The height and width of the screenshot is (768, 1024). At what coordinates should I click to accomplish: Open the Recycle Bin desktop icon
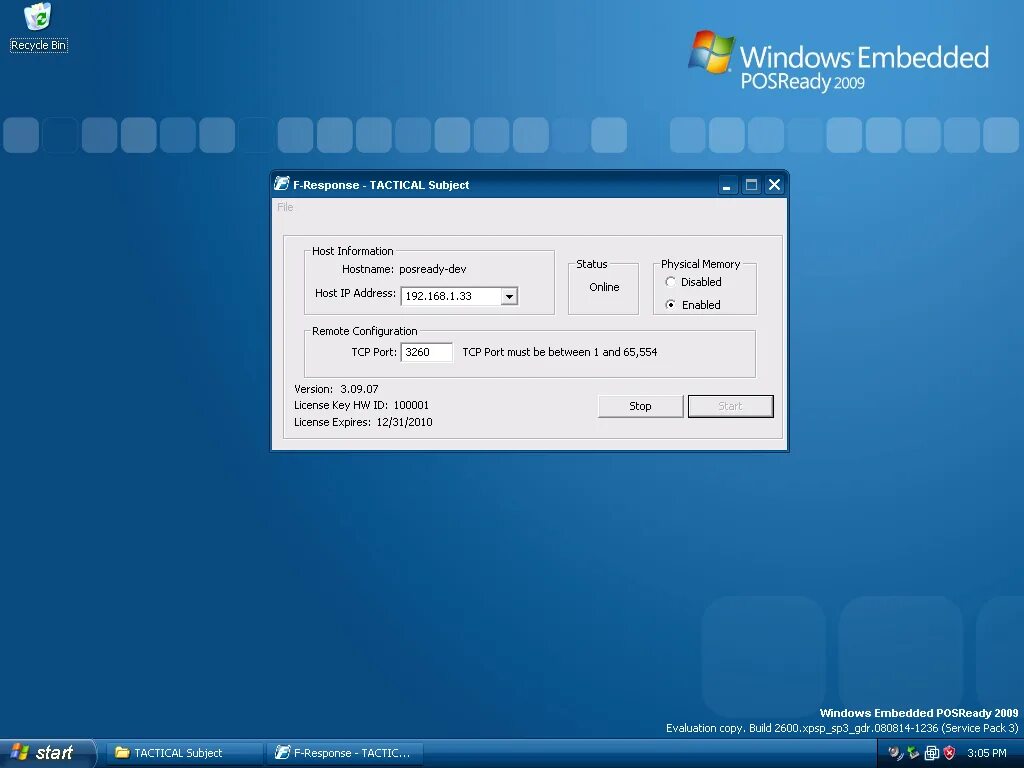coord(39,27)
